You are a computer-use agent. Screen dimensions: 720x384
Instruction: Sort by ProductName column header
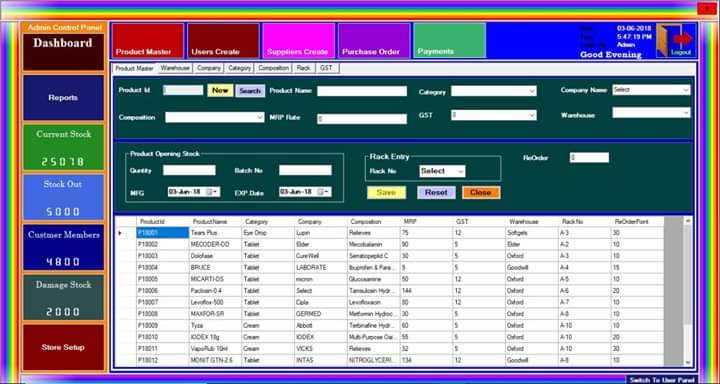[x=215, y=222]
